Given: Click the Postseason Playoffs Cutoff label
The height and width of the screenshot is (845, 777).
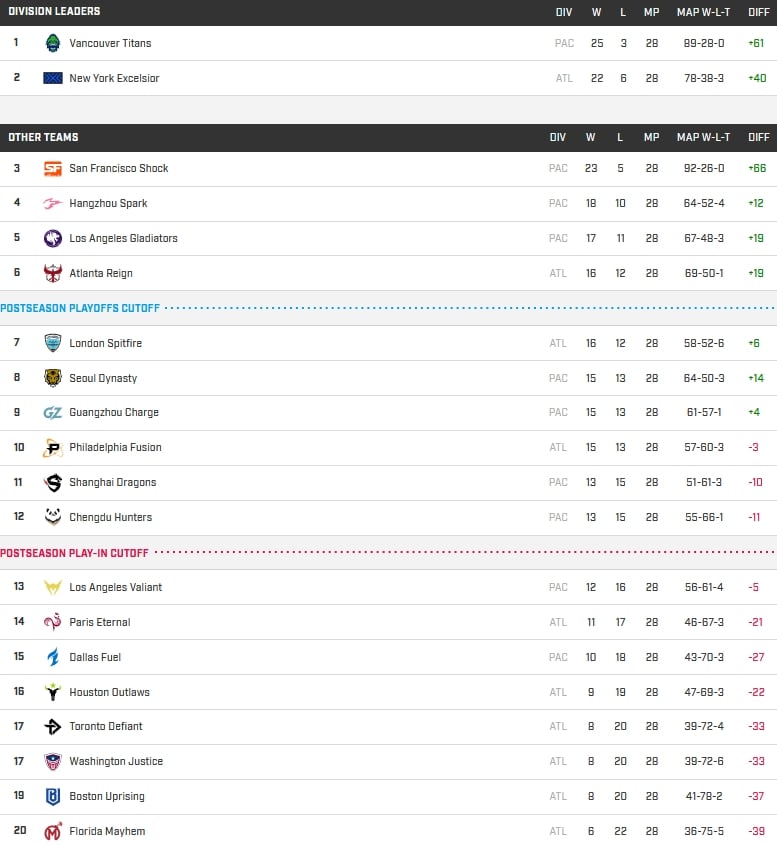Looking at the screenshot, I should 80,308.
